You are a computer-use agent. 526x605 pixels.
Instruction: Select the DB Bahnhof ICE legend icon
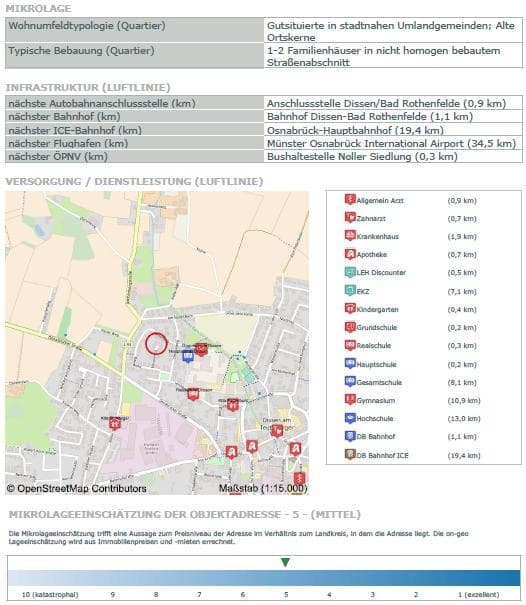pyautogui.click(x=350, y=455)
